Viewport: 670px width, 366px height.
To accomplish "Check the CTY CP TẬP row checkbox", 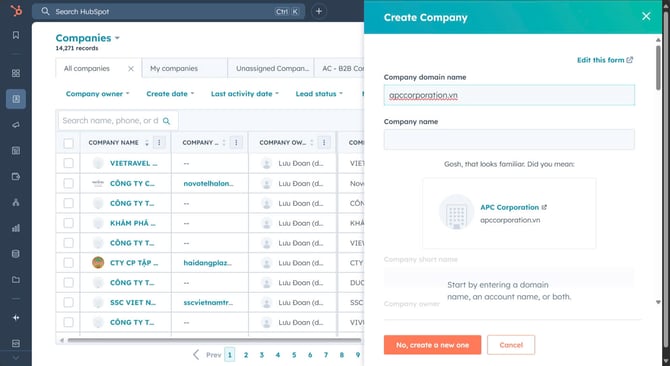I will pyautogui.click(x=68, y=263).
